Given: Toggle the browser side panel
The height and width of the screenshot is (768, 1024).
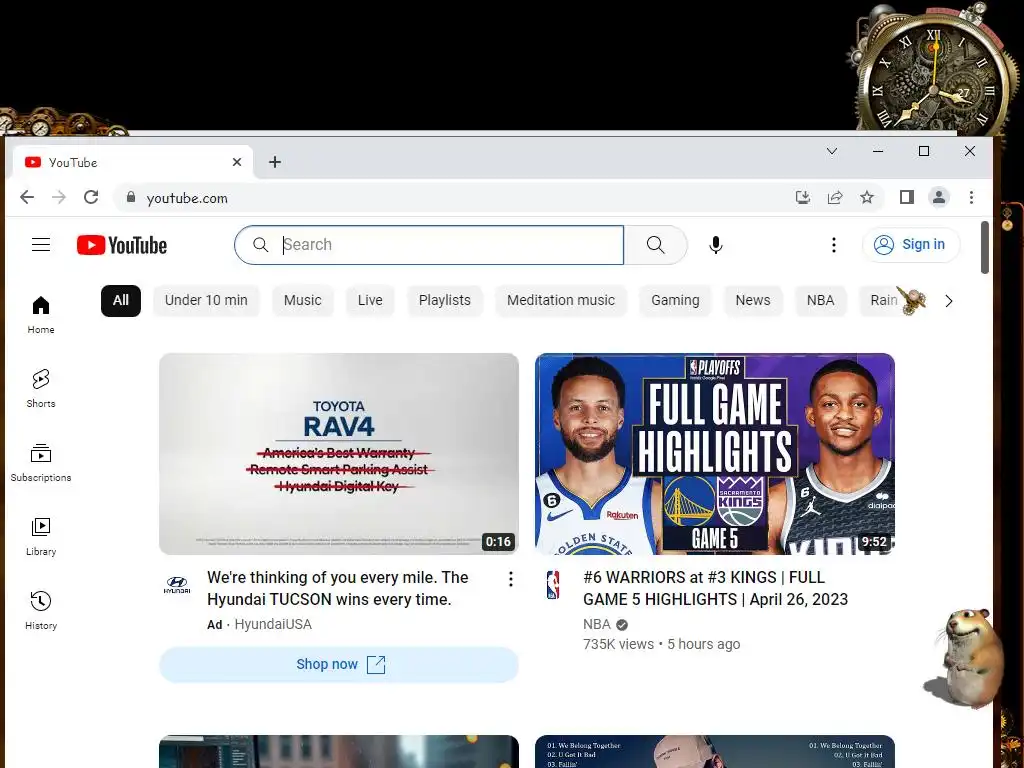Looking at the screenshot, I should (906, 197).
